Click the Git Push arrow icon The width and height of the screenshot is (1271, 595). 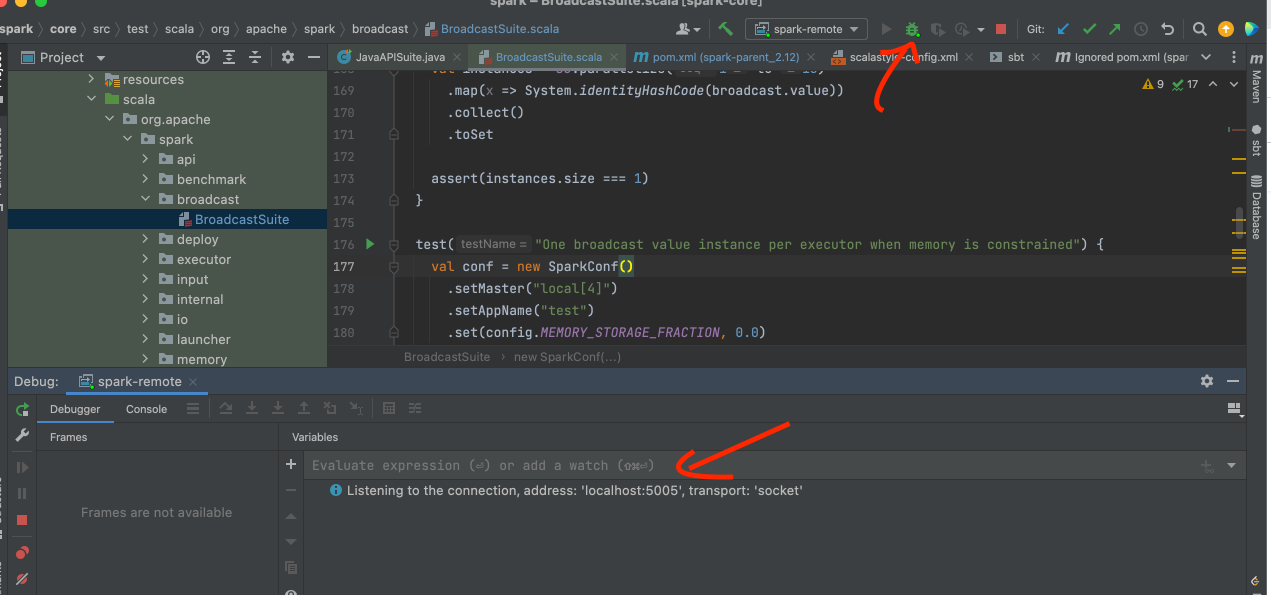point(1115,30)
